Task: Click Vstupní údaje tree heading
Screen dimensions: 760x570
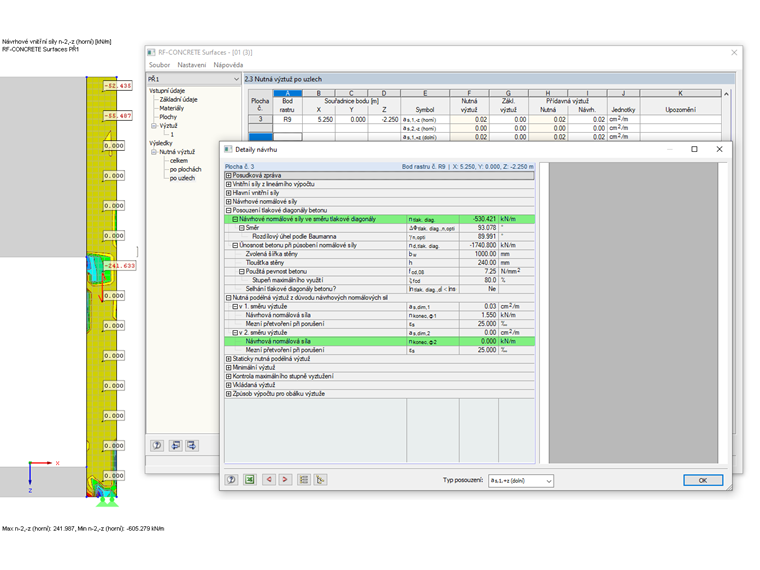Action: tap(167, 91)
